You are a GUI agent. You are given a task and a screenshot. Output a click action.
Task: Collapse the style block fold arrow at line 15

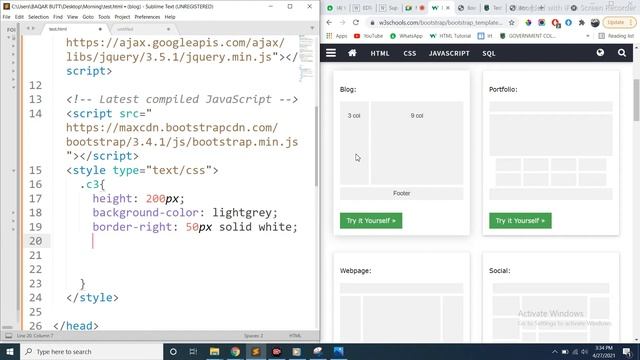coord(13,170)
